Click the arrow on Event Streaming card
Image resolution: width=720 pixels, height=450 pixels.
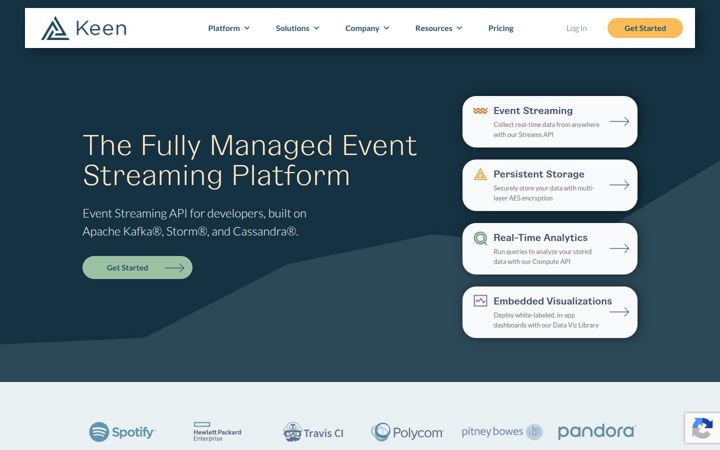click(619, 122)
